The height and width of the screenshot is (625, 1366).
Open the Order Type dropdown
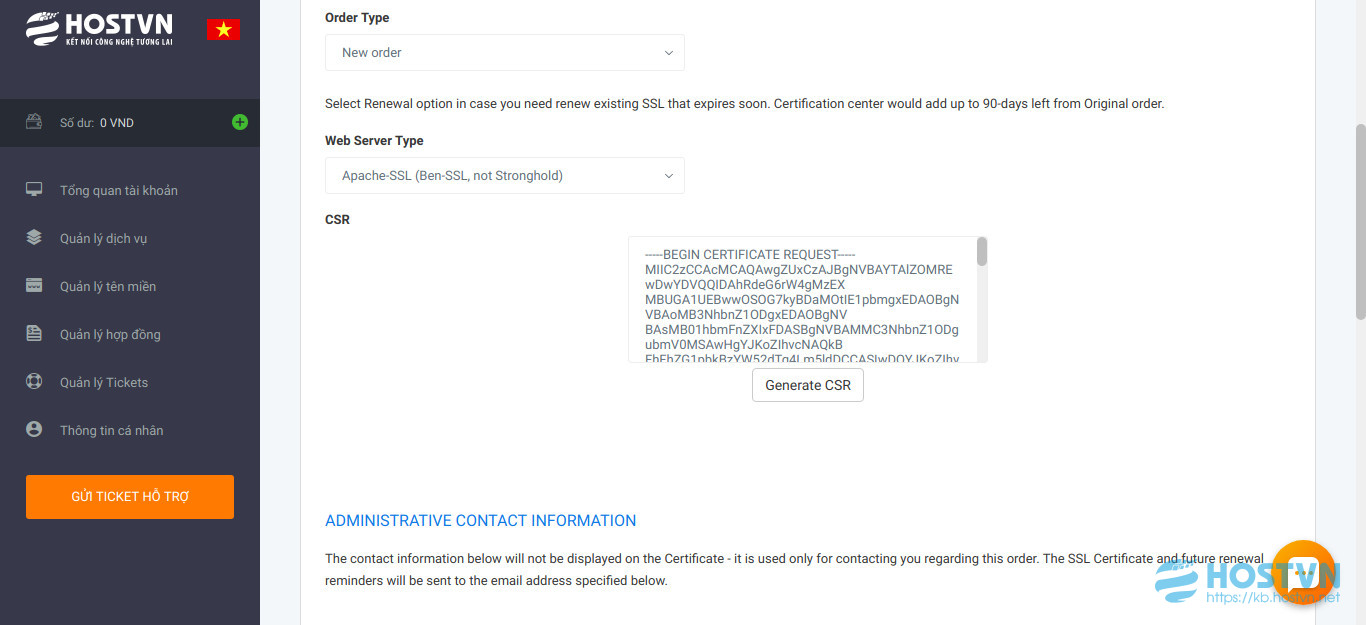[x=505, y=52]
